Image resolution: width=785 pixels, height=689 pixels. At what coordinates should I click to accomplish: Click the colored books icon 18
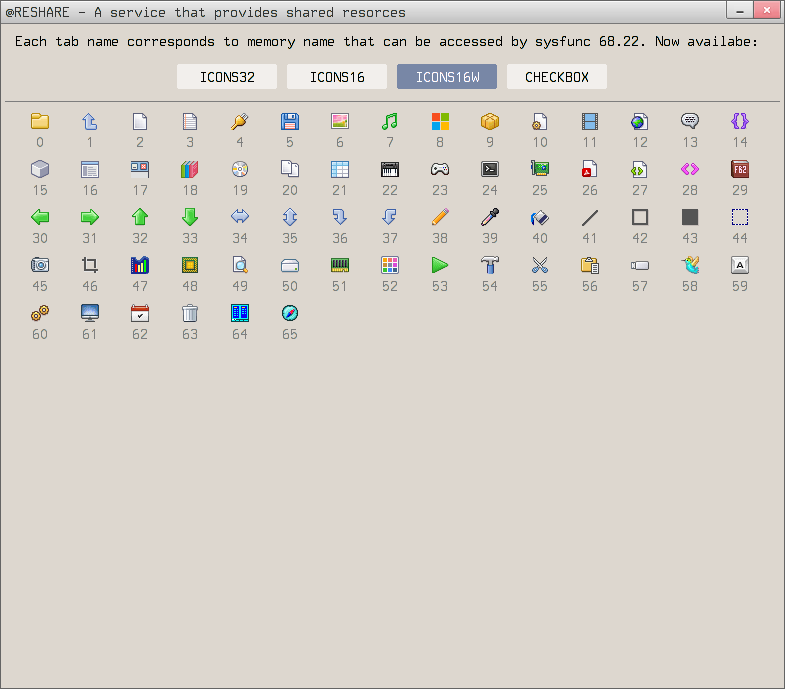190,169
